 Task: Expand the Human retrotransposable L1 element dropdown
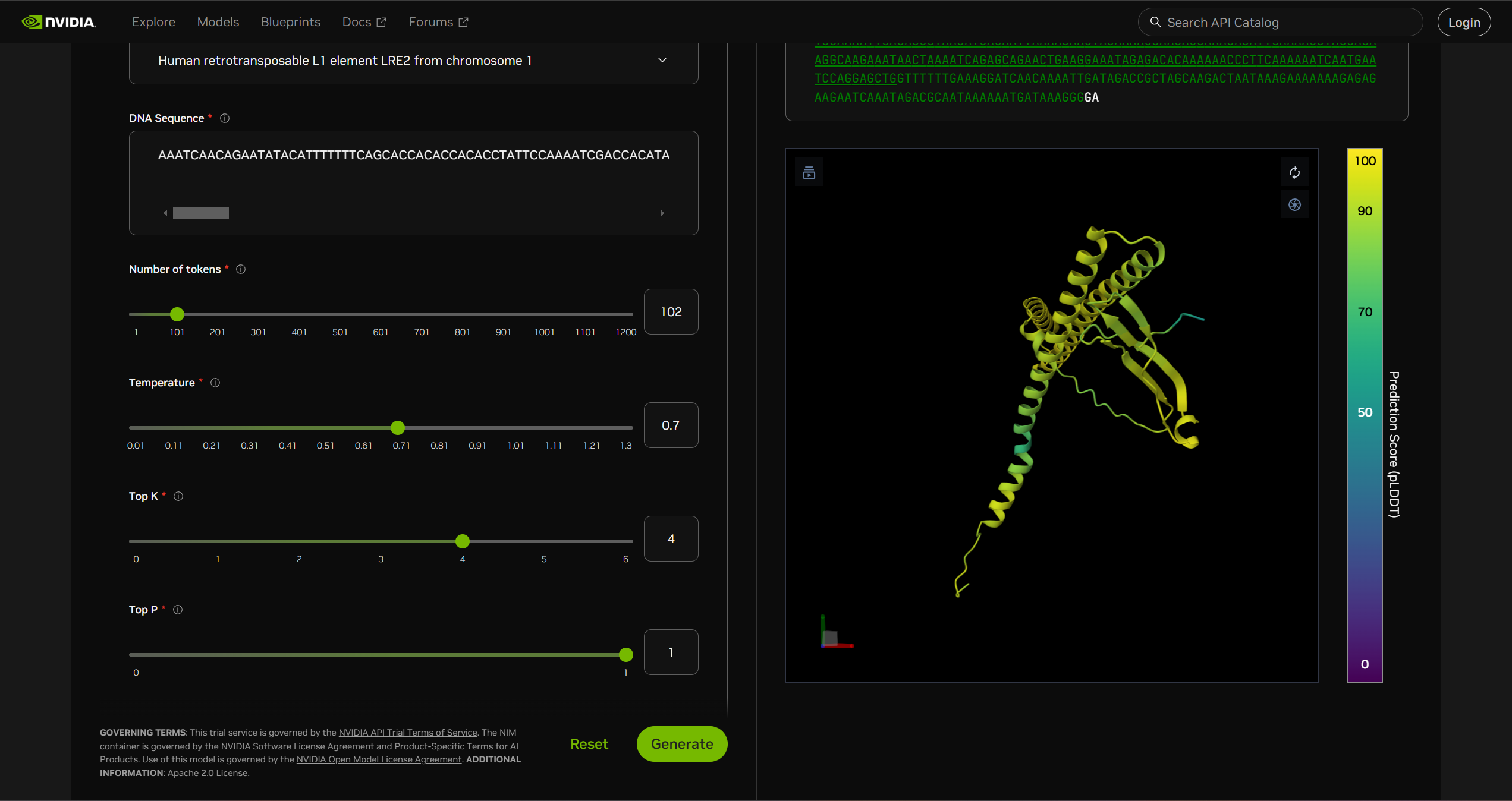(662, 61)
